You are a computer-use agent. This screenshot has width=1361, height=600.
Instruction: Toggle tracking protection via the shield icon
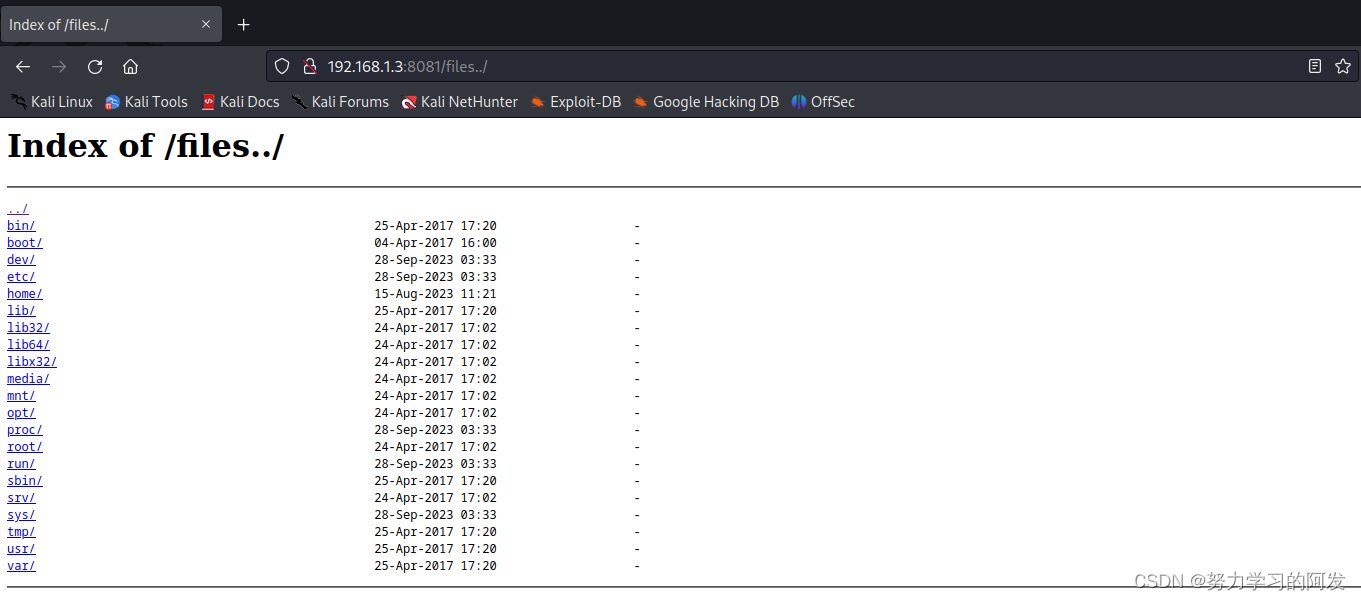tap(281, 66)
